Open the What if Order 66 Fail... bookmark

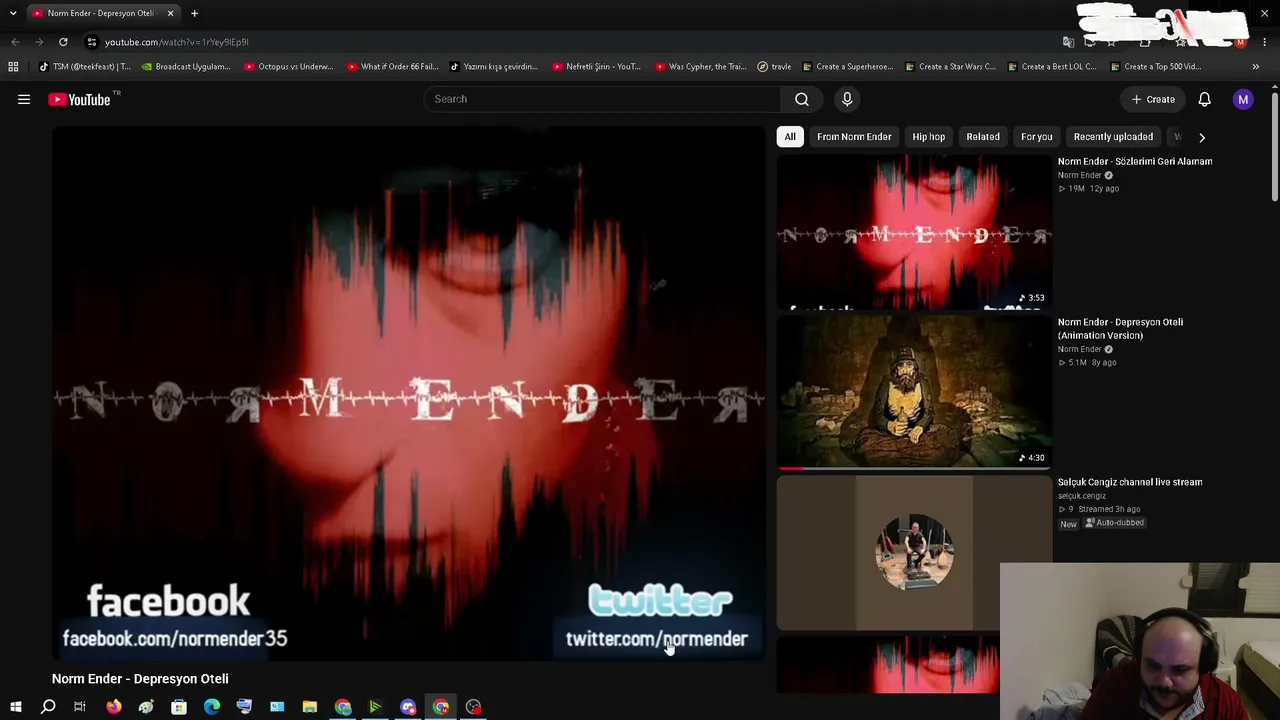pyautogui.click(x=392, y=67)
